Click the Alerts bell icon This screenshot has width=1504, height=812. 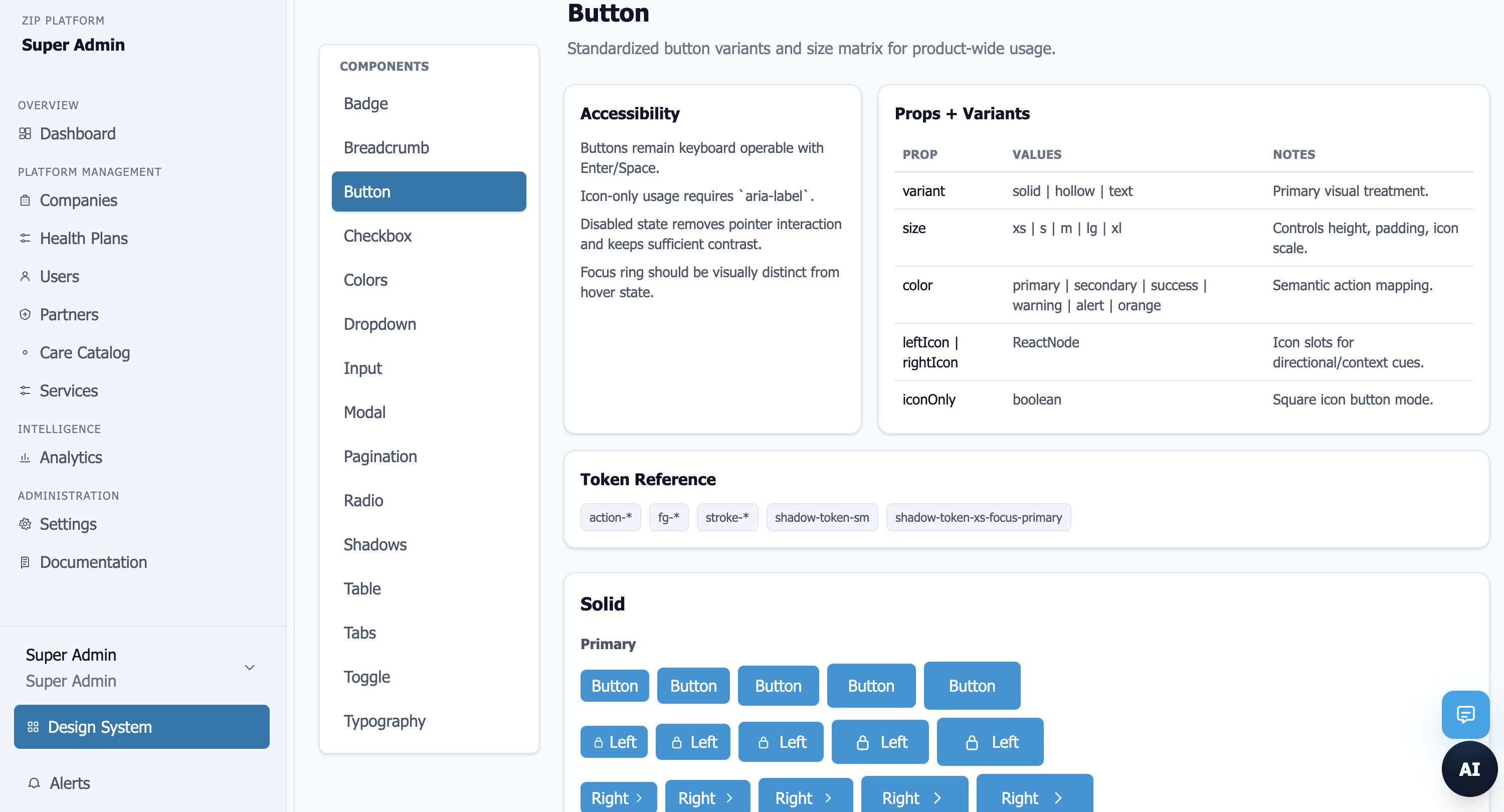pos(34,783)
